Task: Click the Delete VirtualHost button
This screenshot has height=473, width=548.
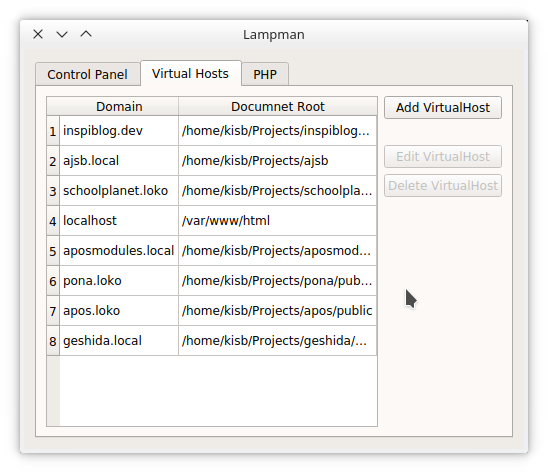Action: (x=443, y=186)
